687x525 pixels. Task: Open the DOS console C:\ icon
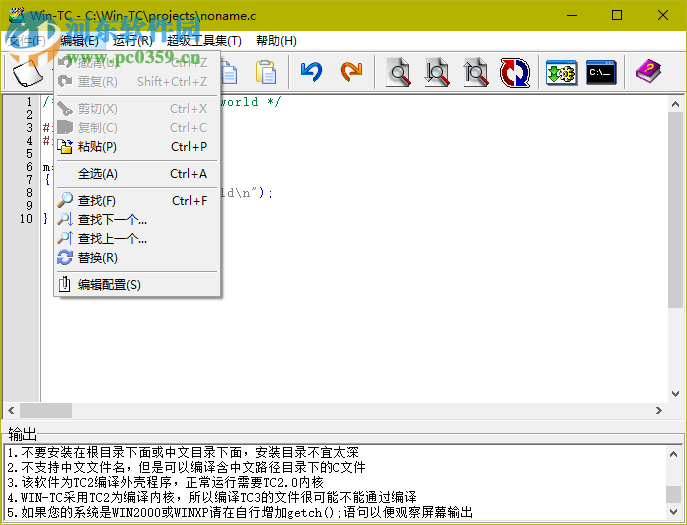tap(601, 72)
